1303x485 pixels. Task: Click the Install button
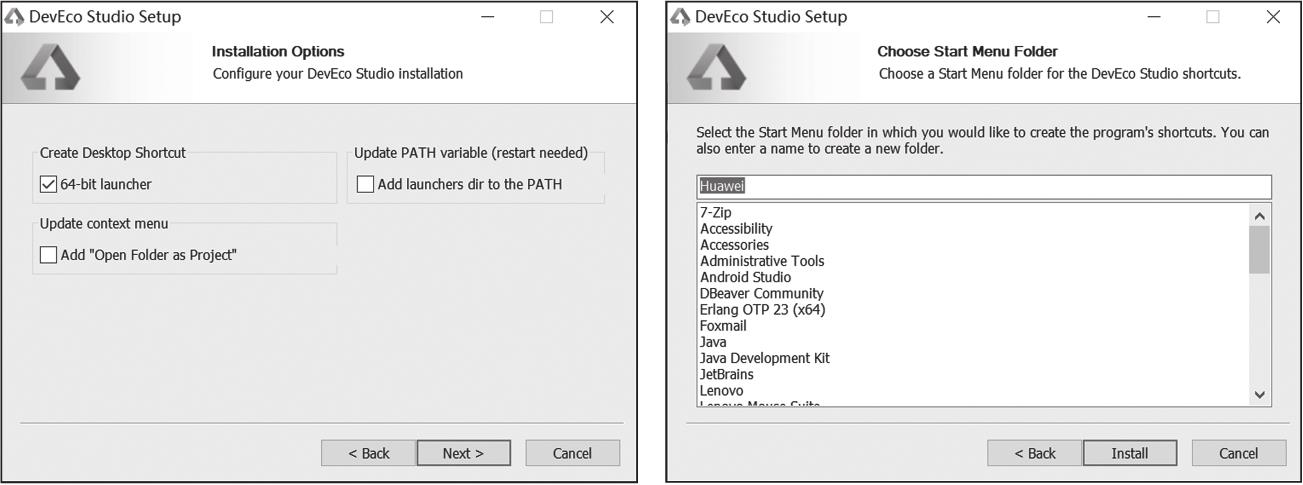pyautogui.click(x=1129, y=453)
